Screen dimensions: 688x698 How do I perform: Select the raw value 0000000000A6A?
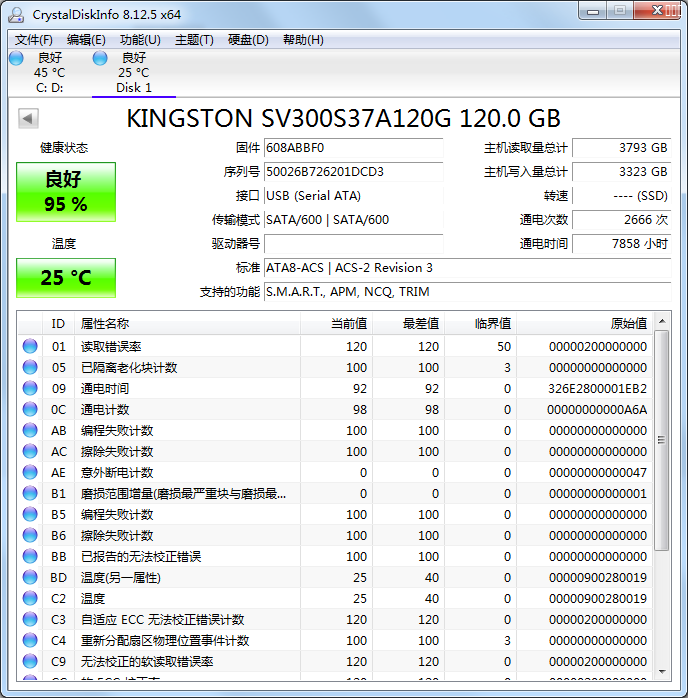[x=597, y=410]
